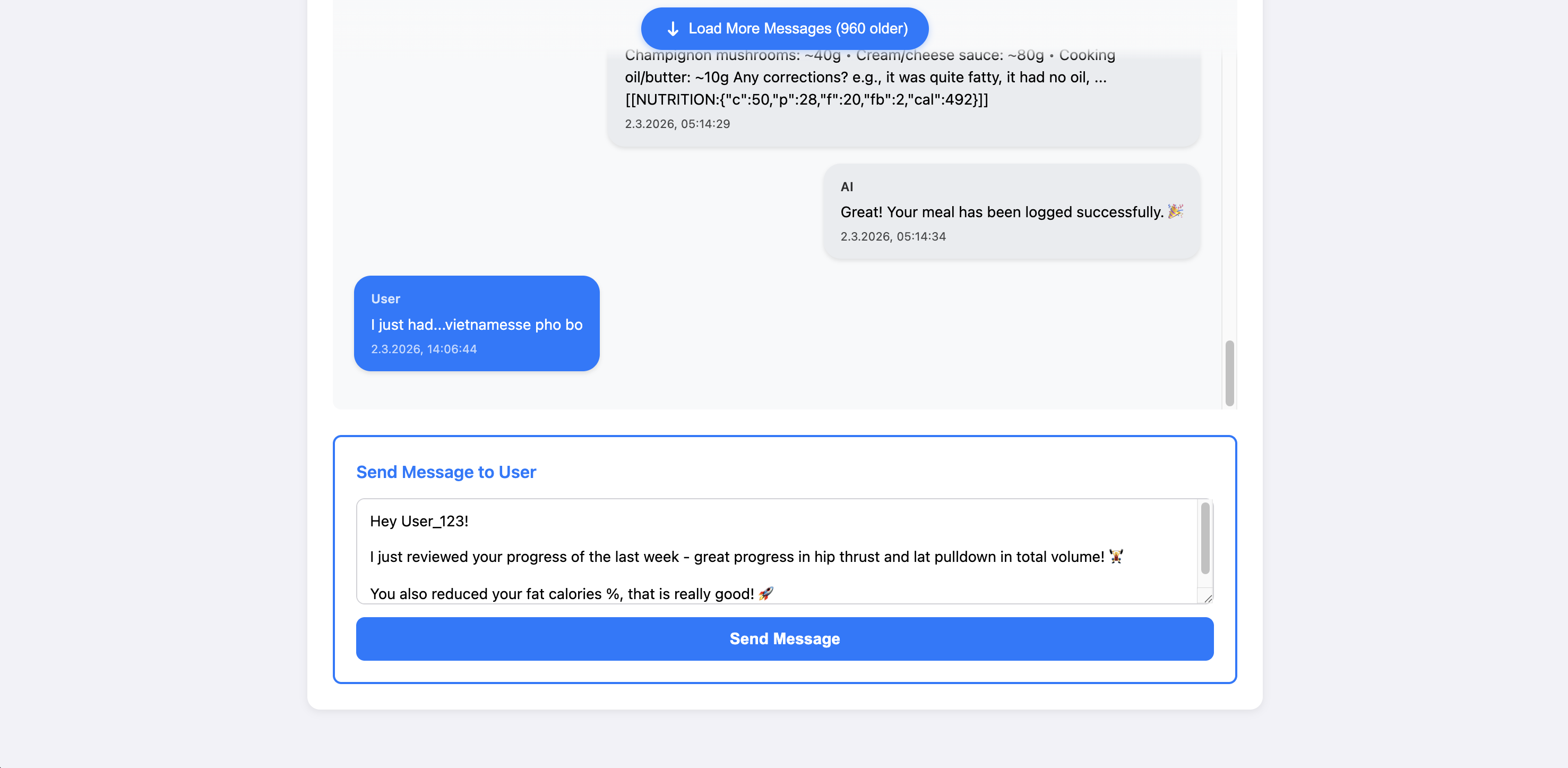Click the NUTRITION JSON text in the meal message

(806, 99)
